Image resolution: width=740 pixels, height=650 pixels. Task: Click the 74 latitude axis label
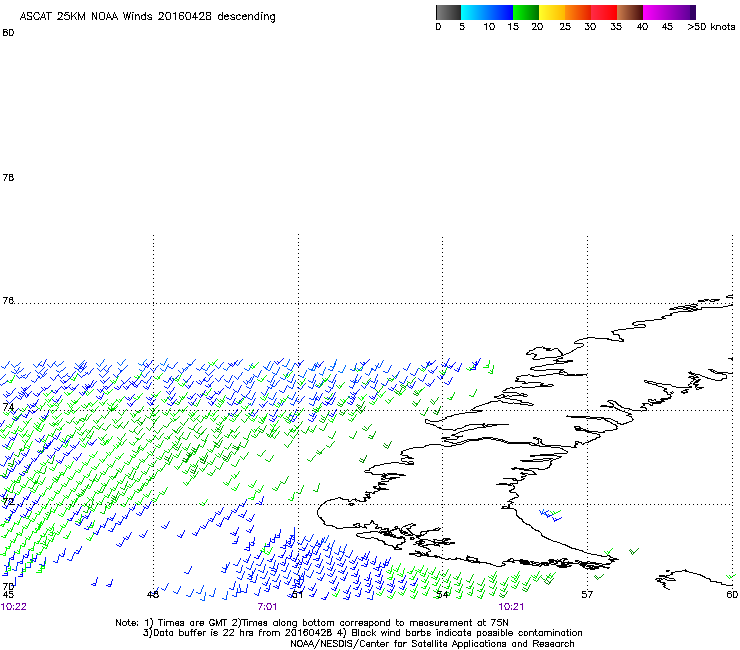coord(8,406)
